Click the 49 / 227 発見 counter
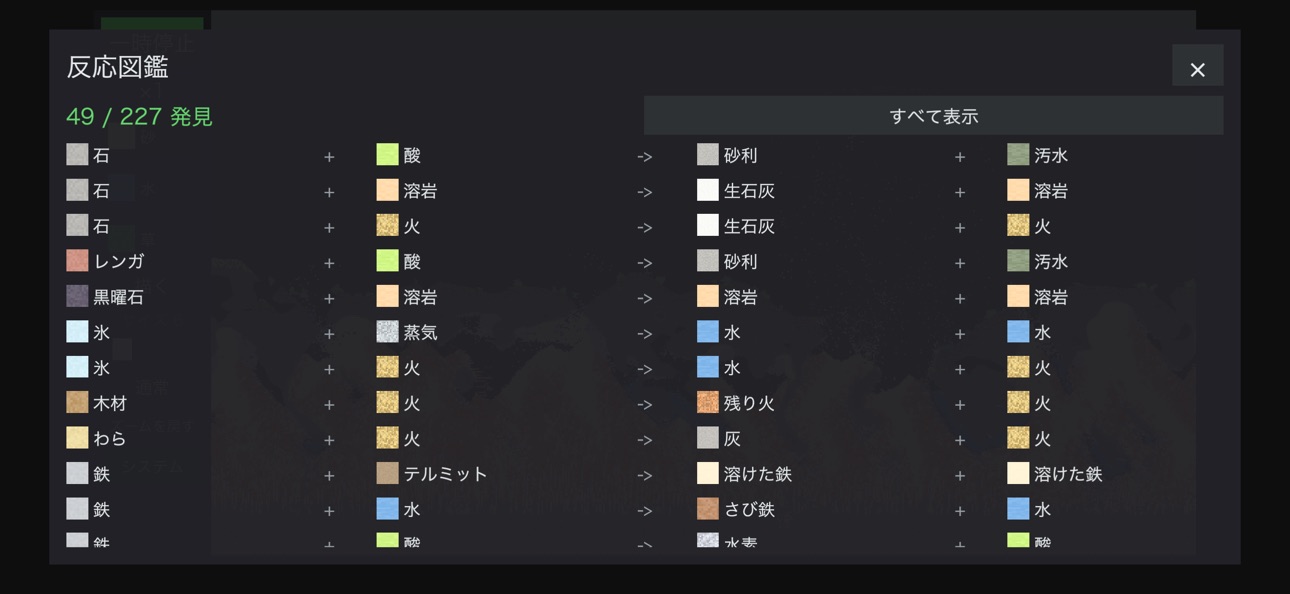This screenshot has width=1290, height=594. pos(139,116)
